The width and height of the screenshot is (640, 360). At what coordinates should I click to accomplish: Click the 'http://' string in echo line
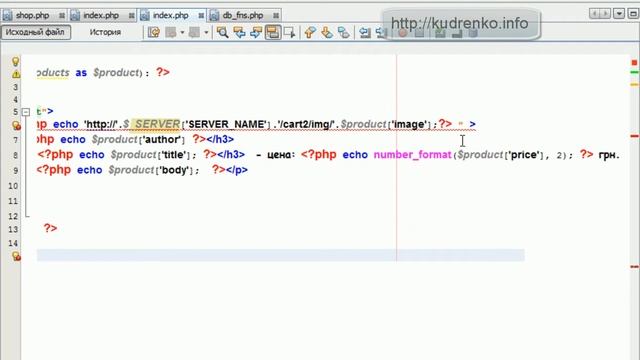[101, 124]
